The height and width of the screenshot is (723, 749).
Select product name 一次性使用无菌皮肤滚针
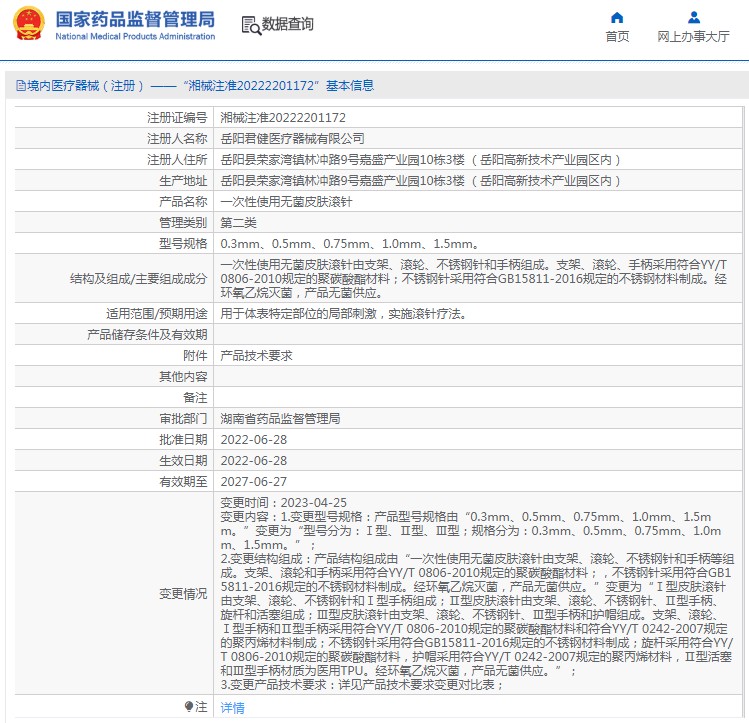click(286, 202)
